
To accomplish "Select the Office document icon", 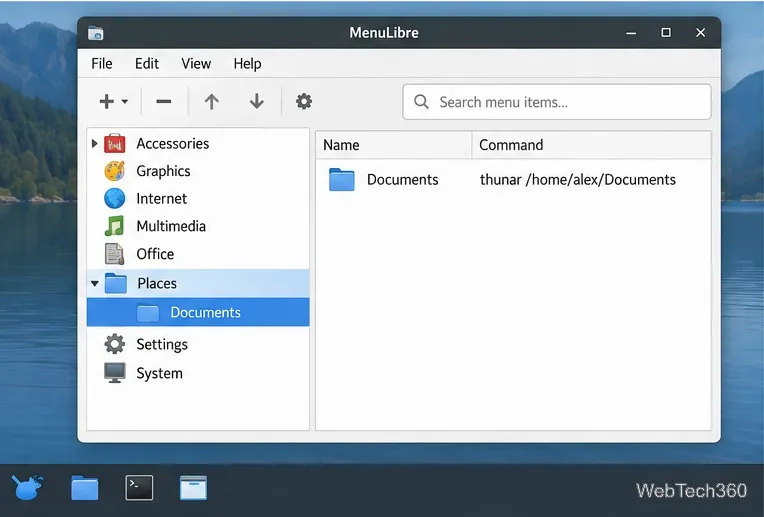I will click(115, 254).
